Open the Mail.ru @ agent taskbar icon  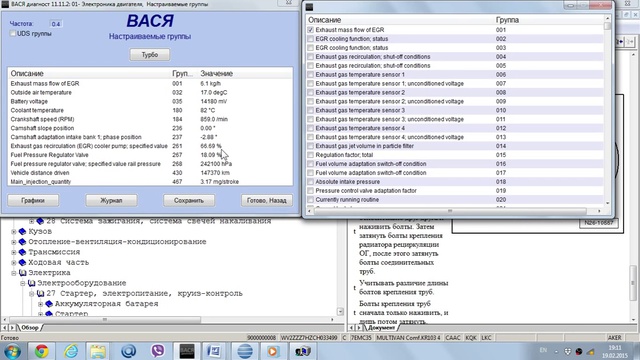pyautogui.click(x=128, y=351)
